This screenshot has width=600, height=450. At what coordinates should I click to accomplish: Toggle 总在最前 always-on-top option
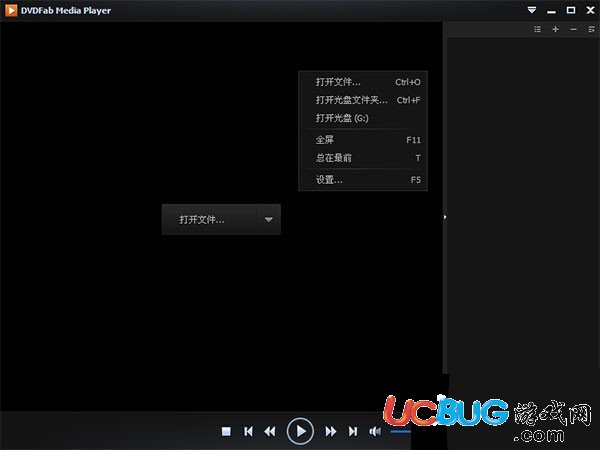tap(363, 158)
